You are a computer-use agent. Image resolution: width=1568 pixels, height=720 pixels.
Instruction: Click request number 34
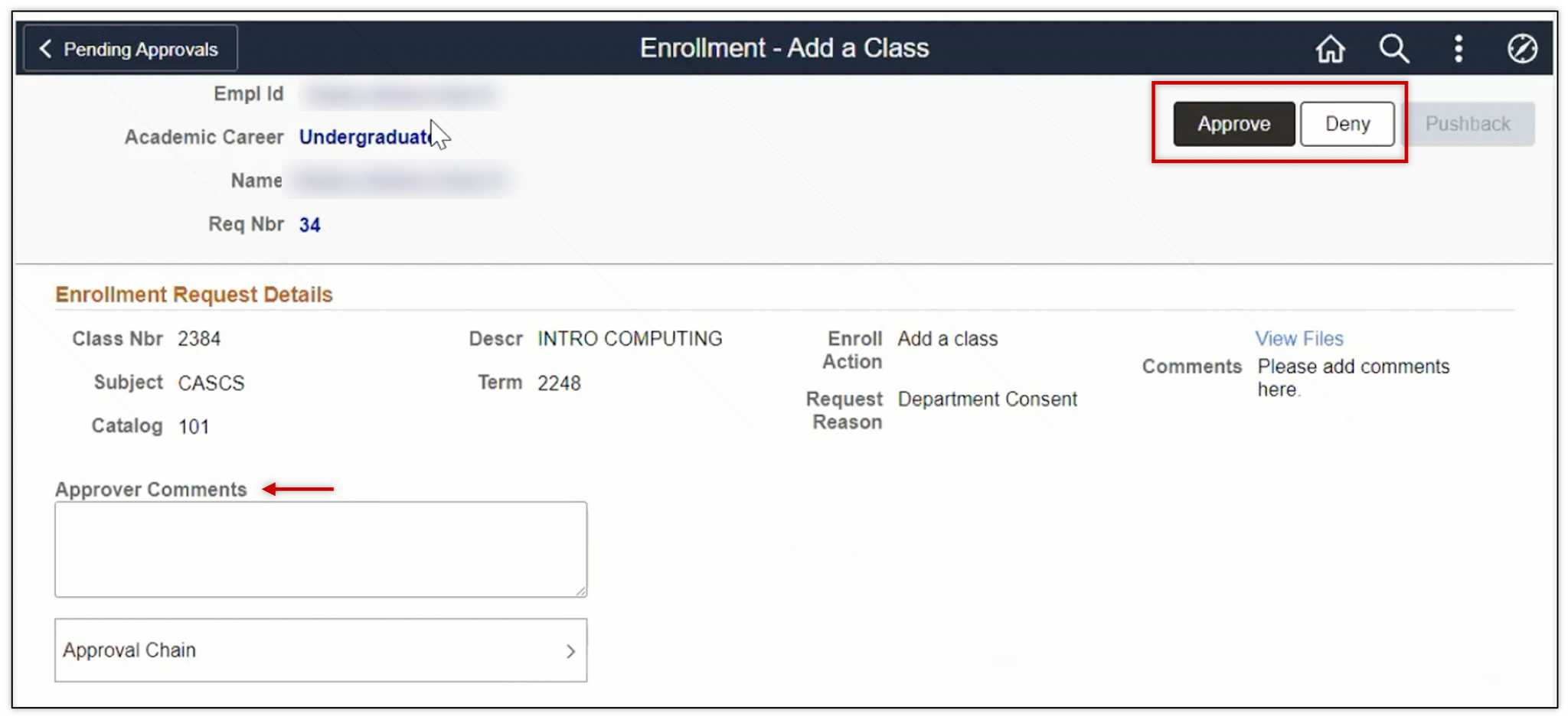pyautogui.click(x=309, y=225)
